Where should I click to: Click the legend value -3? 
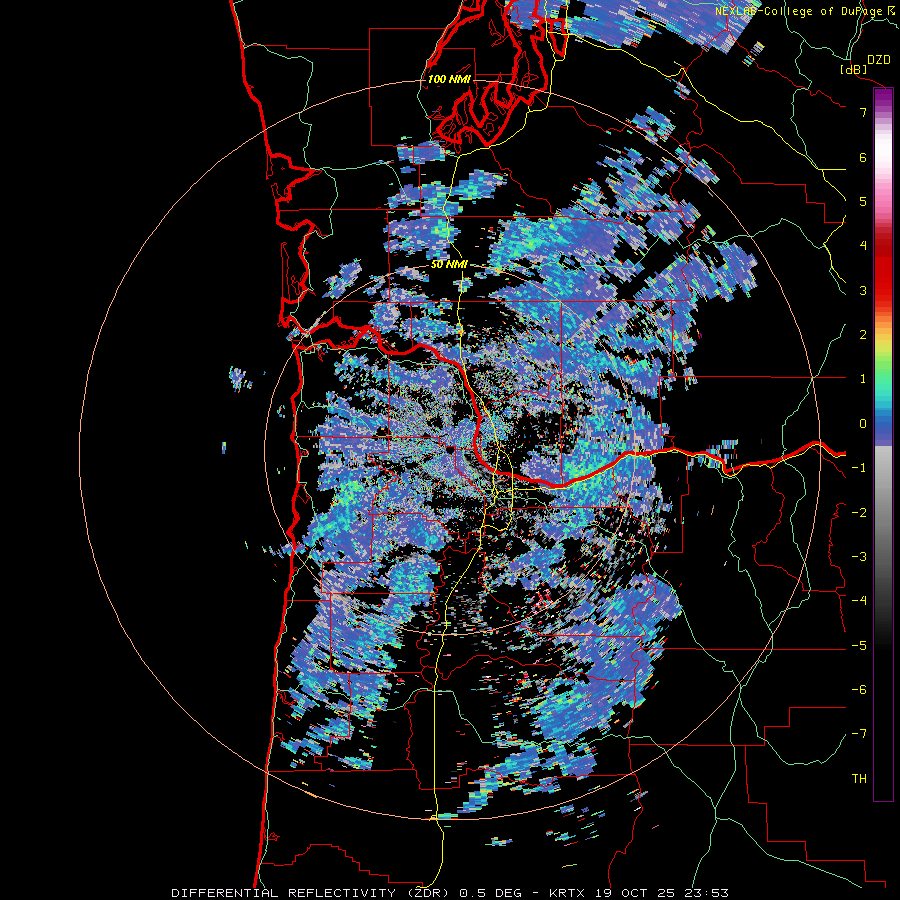tap(859, 557)
